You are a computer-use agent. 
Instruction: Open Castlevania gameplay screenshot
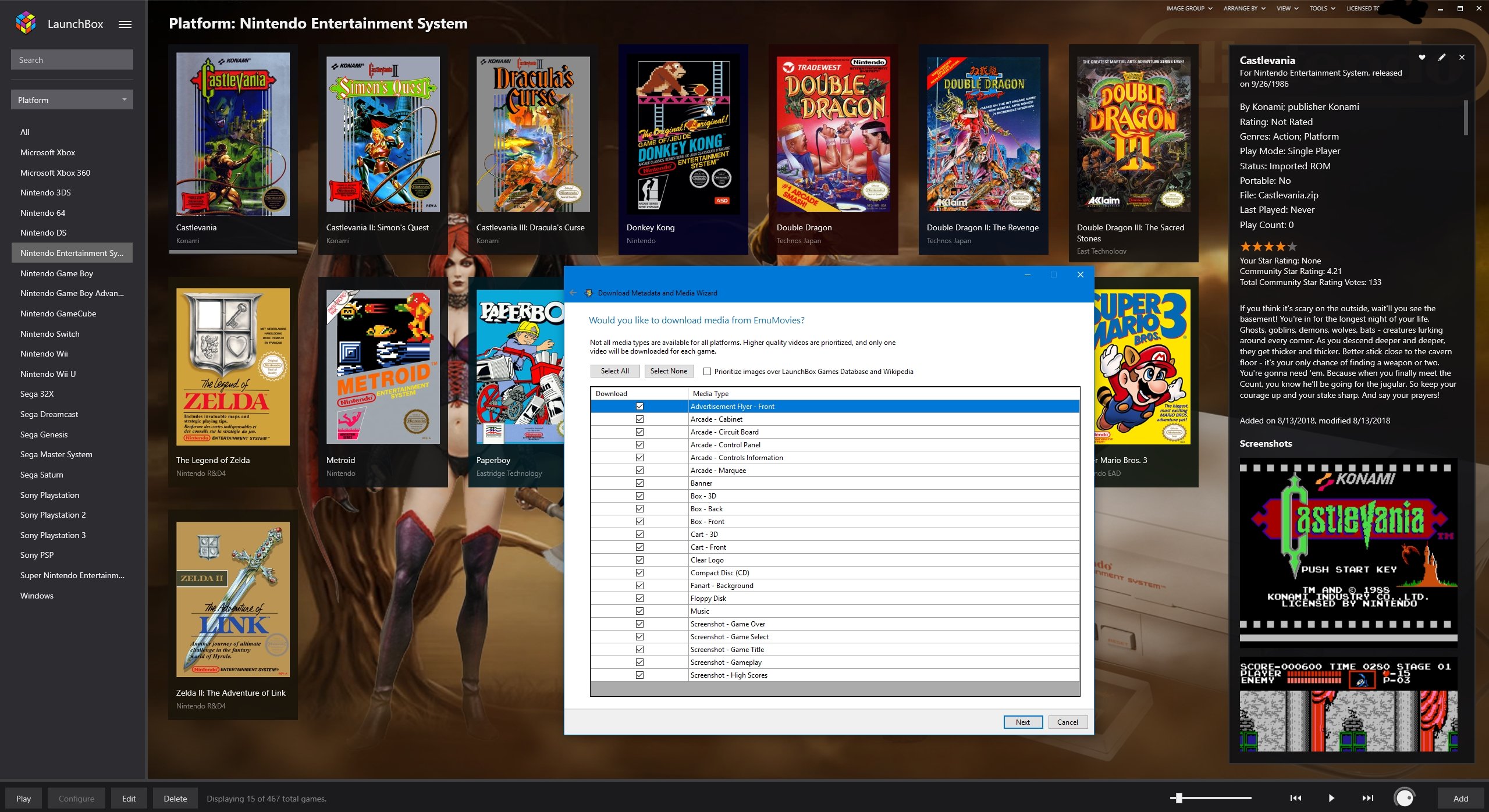click(1348, 704)
